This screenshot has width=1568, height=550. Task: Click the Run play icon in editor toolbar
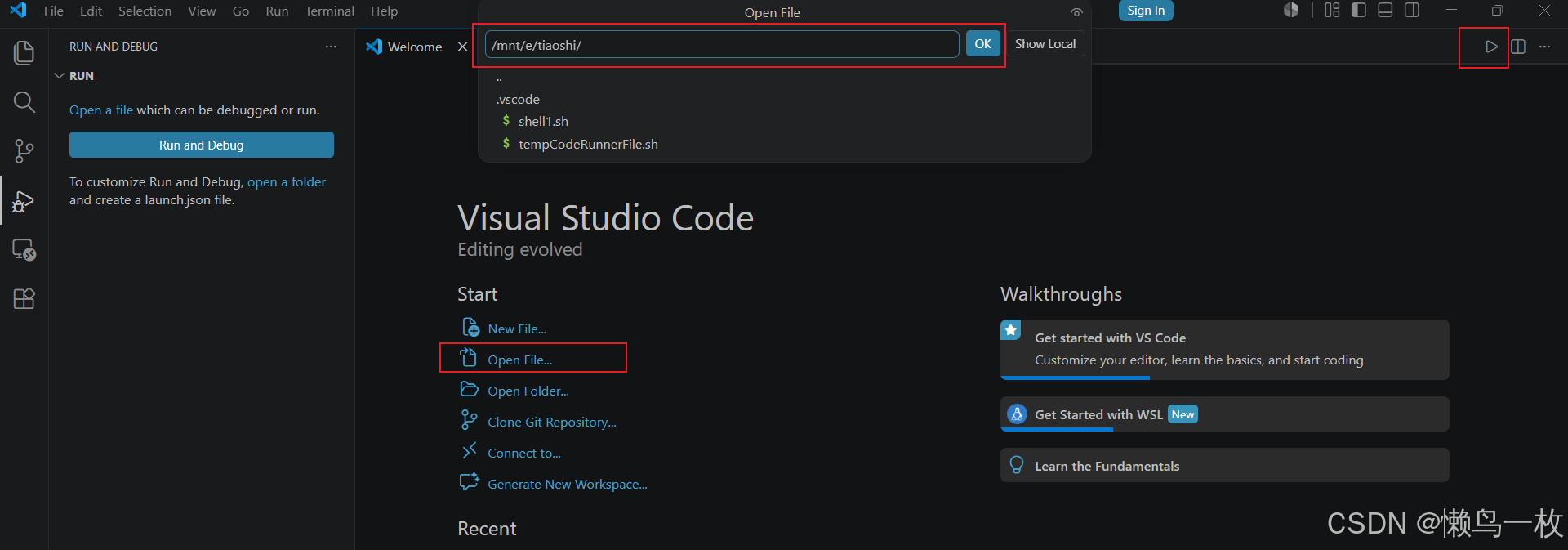click(x=1491, y=47)
